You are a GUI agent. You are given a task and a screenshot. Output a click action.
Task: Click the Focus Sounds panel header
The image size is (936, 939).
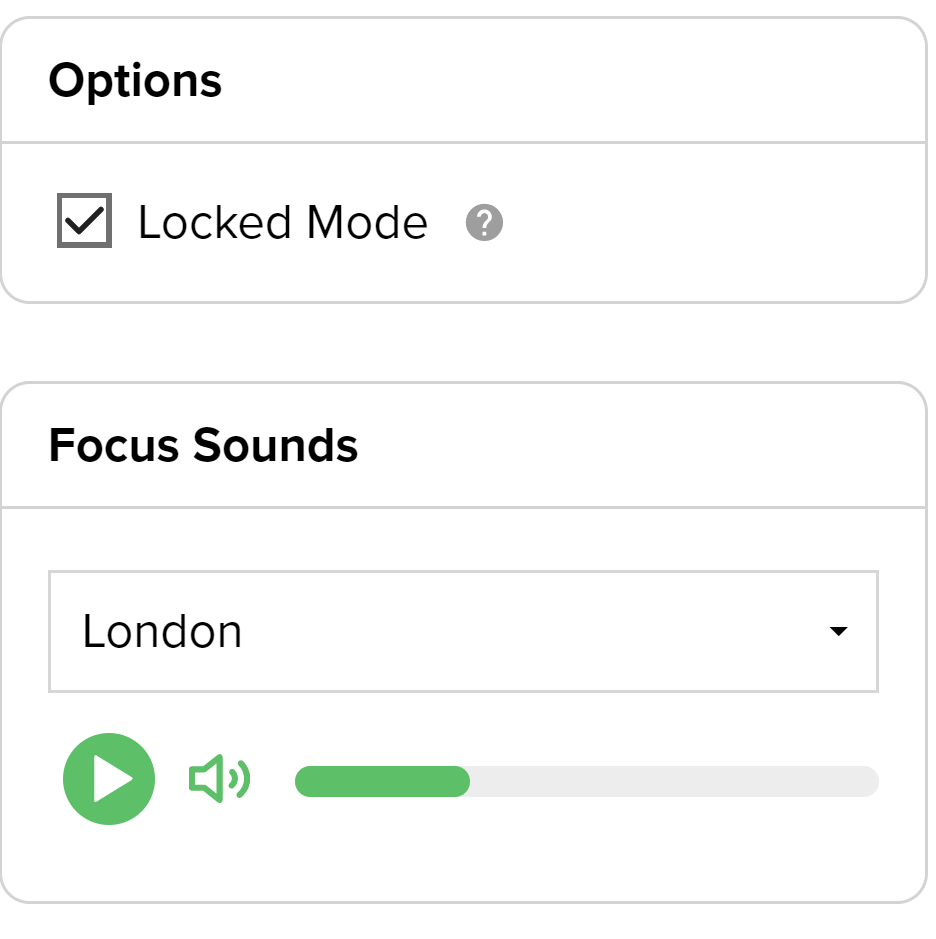pos(203,445)
